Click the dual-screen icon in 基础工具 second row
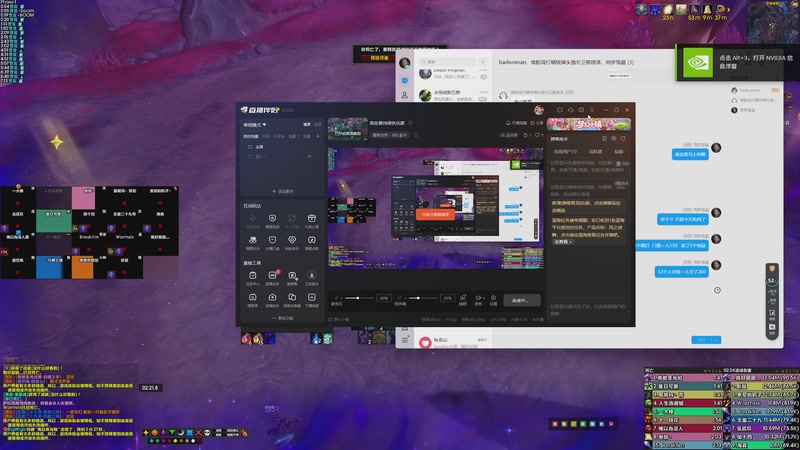 tap(292, 297)
